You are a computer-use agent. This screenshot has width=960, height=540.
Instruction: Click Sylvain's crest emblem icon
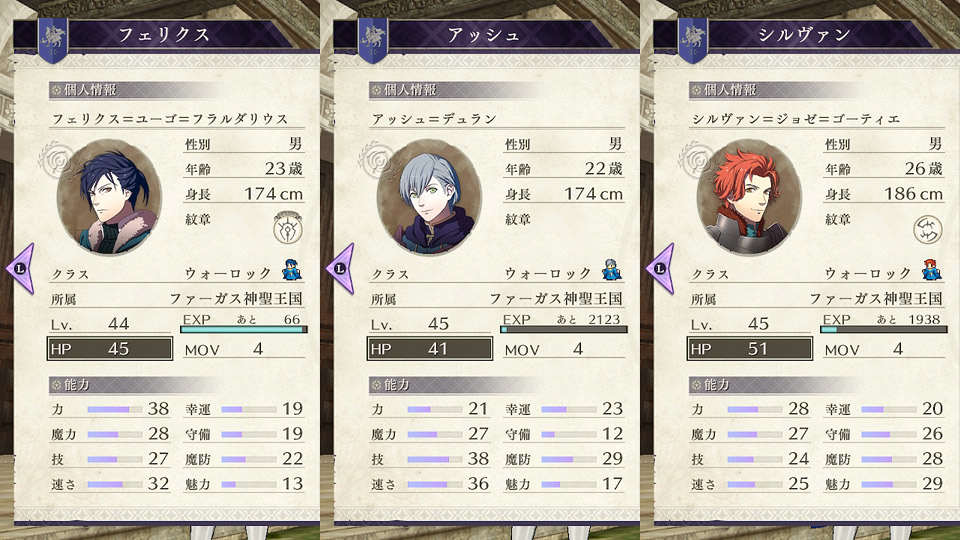pyautogui.click(x=928, y=230)
